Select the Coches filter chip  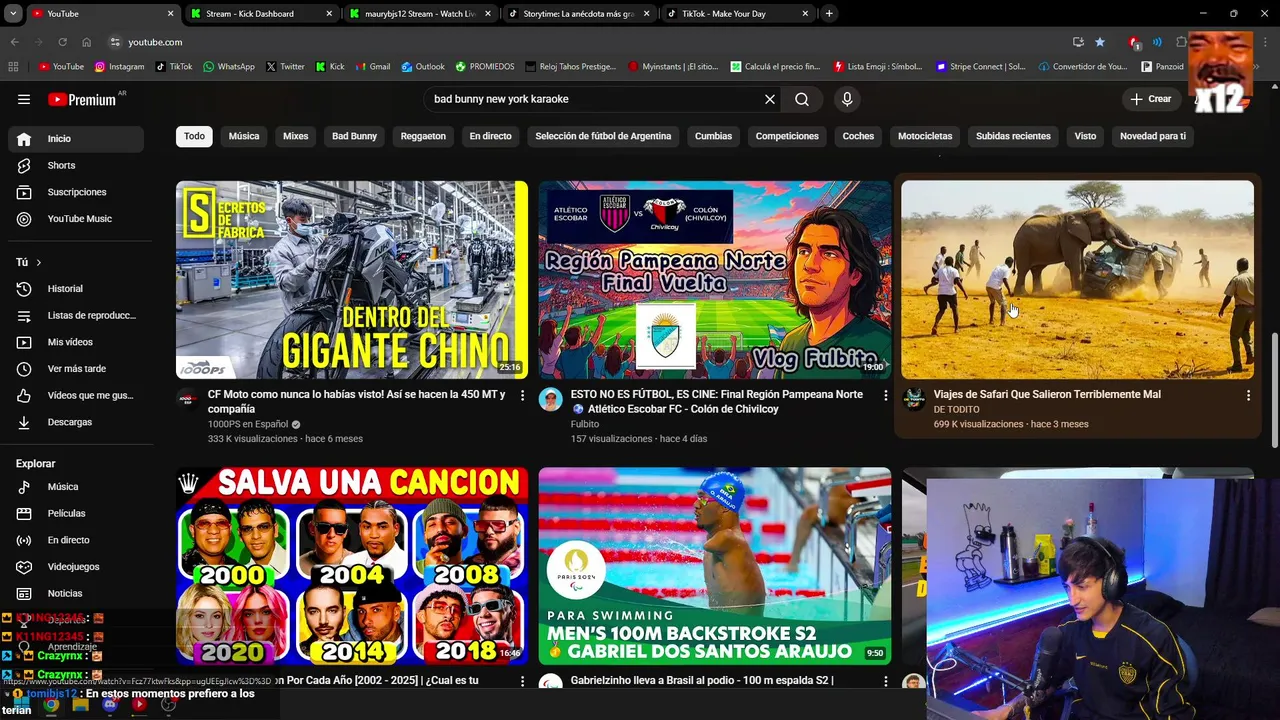[858, 136]
